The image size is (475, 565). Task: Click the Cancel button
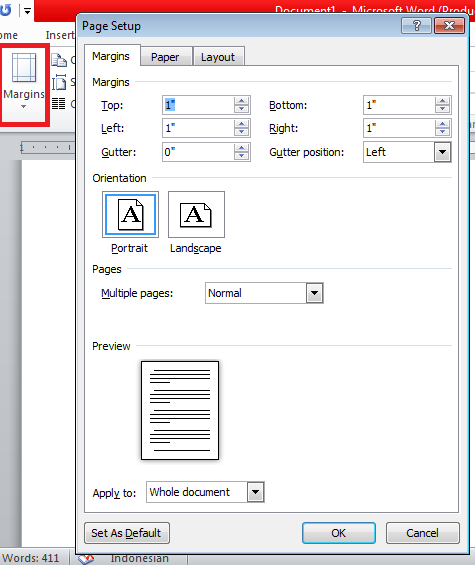(422, 533)
